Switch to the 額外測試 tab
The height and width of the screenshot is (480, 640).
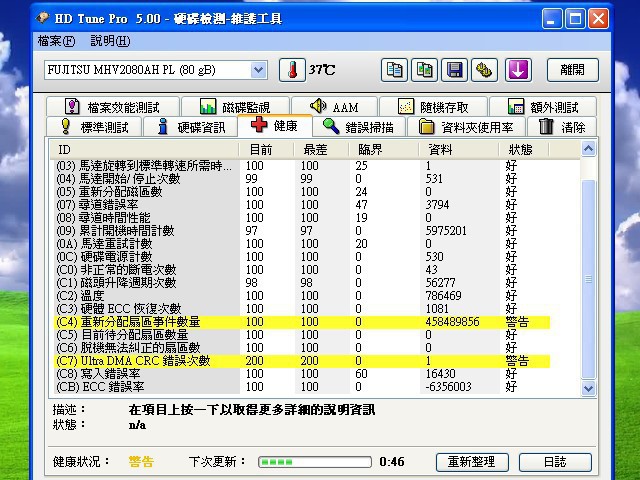(543, 107)
